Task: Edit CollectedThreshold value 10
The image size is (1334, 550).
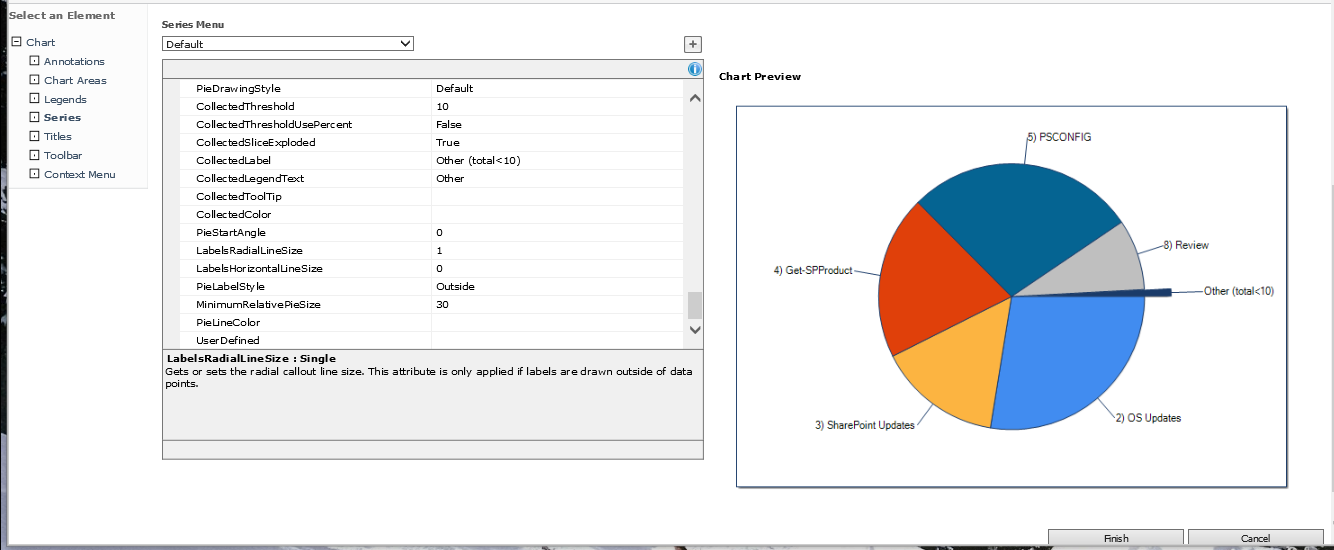Action: click(x=557, y=106)
